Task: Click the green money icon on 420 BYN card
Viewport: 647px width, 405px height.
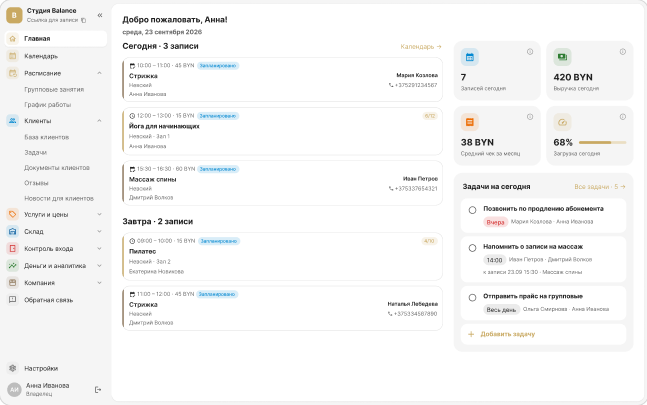Action: coord(562,57)
